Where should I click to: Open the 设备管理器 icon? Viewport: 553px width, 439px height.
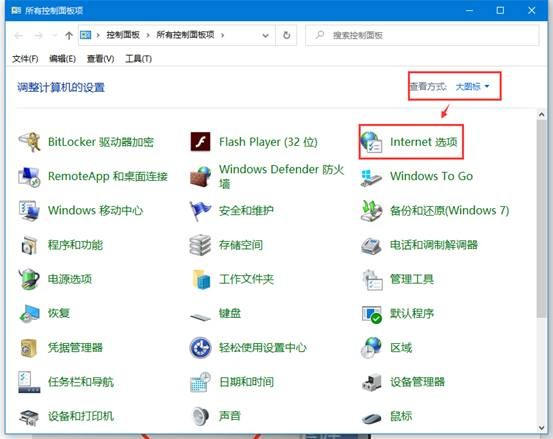tap(371, 382)
